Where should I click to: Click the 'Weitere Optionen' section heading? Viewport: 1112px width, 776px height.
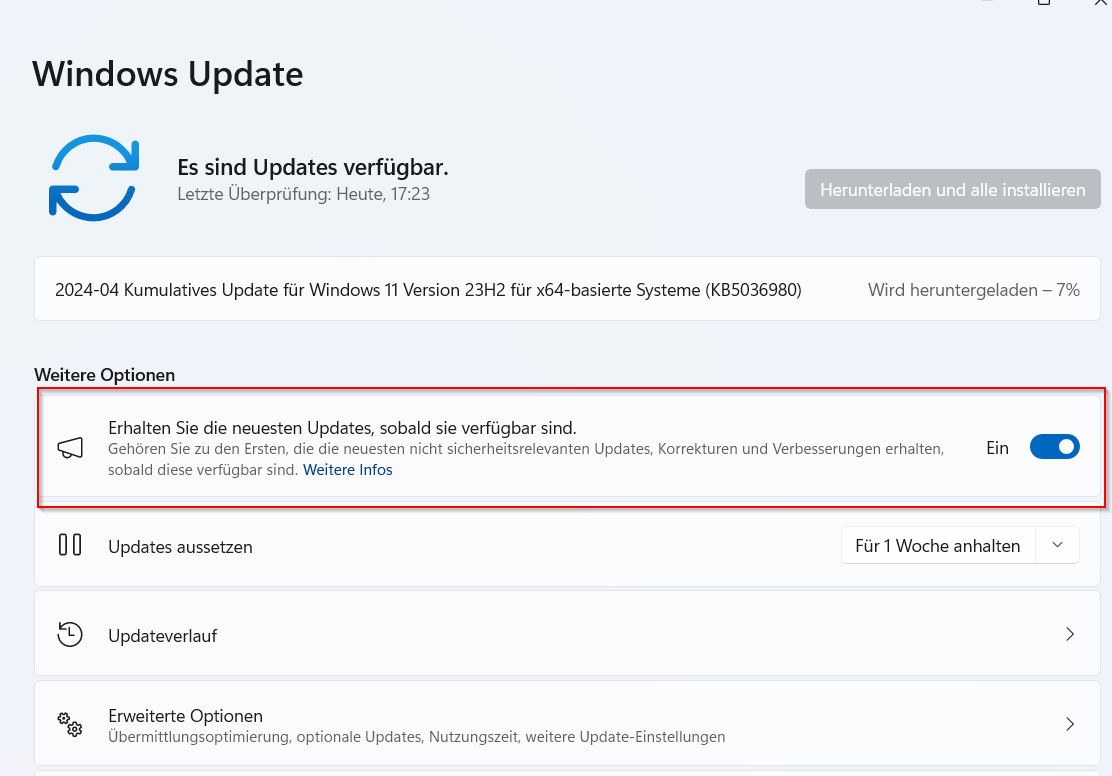click(104, 375)
